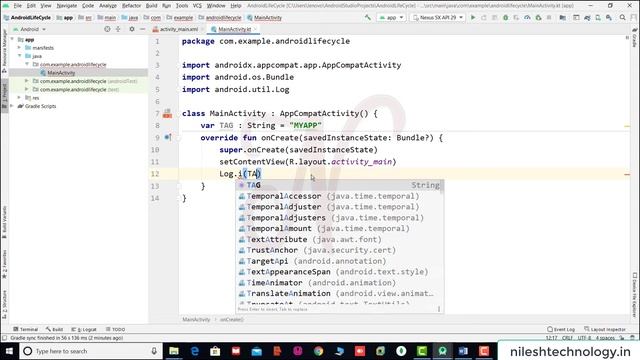Screen dimensions: 640x360
Task: Collapse the java folder
Action: tap(19, 56)
